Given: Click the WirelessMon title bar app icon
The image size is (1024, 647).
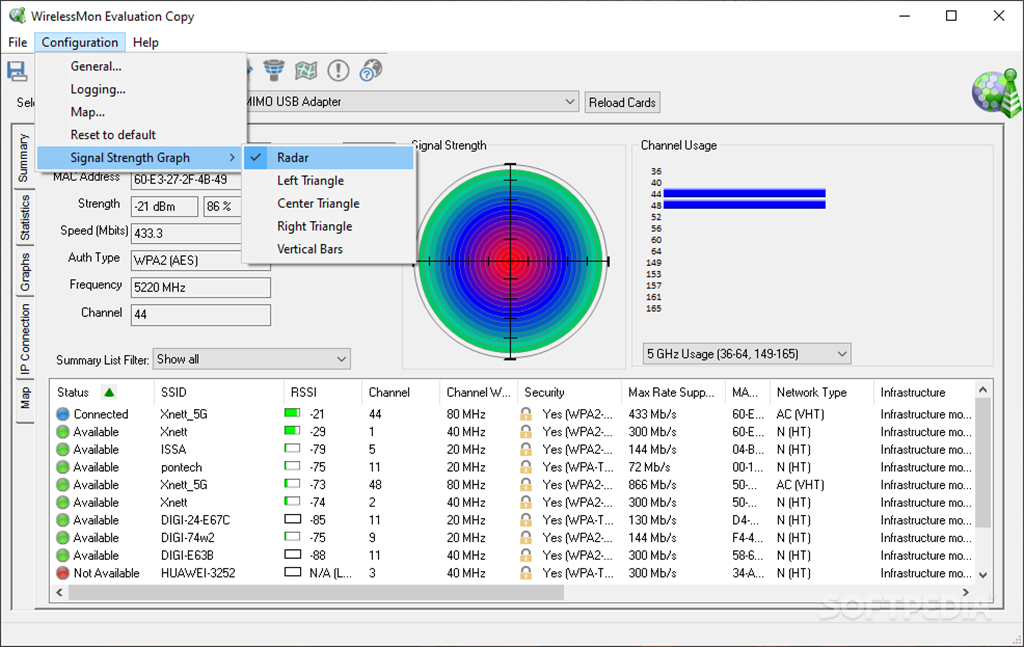Looking at the screenshot, I should 17,16.
